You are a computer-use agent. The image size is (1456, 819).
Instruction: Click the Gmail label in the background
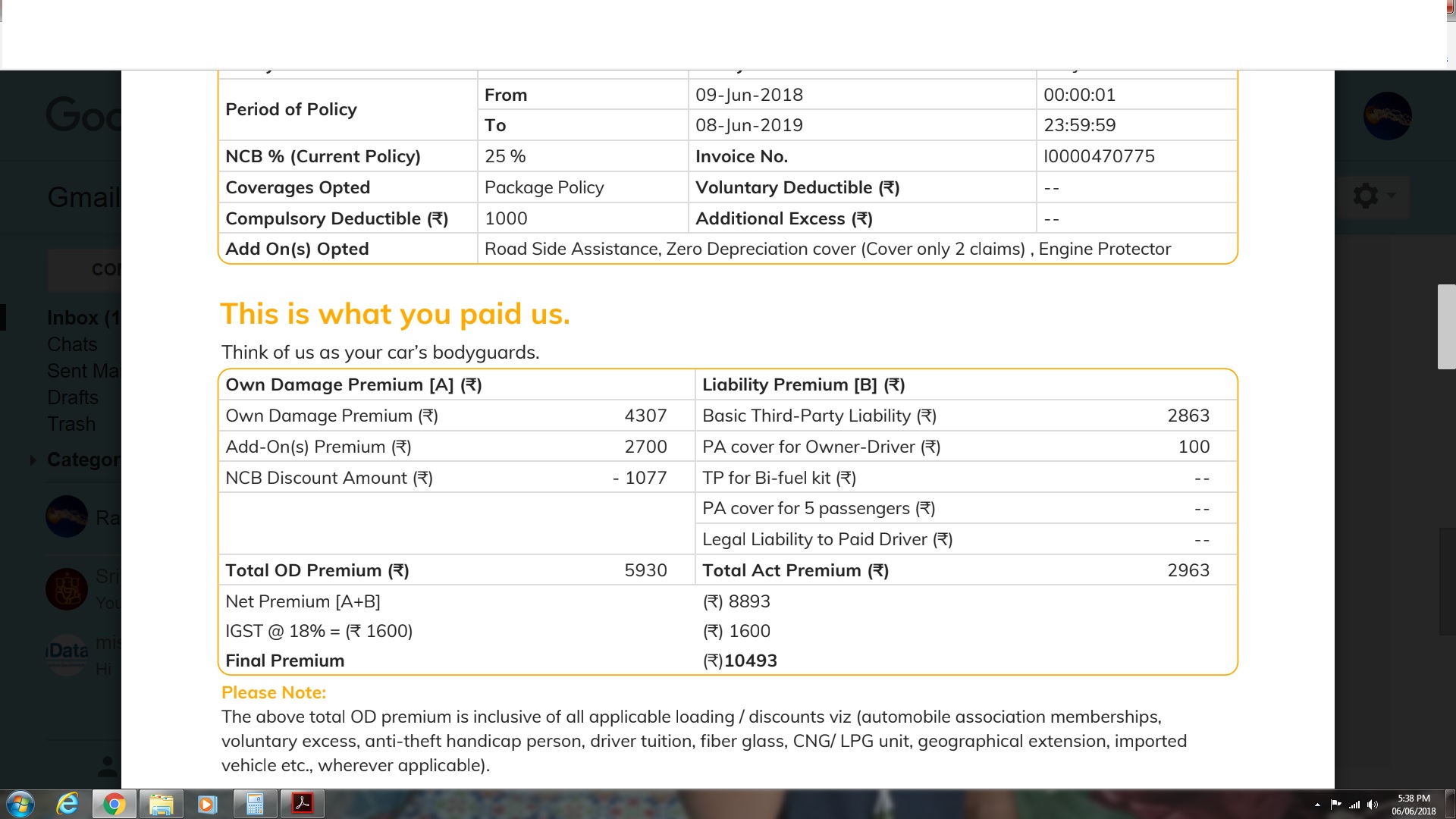click(84, 197)
